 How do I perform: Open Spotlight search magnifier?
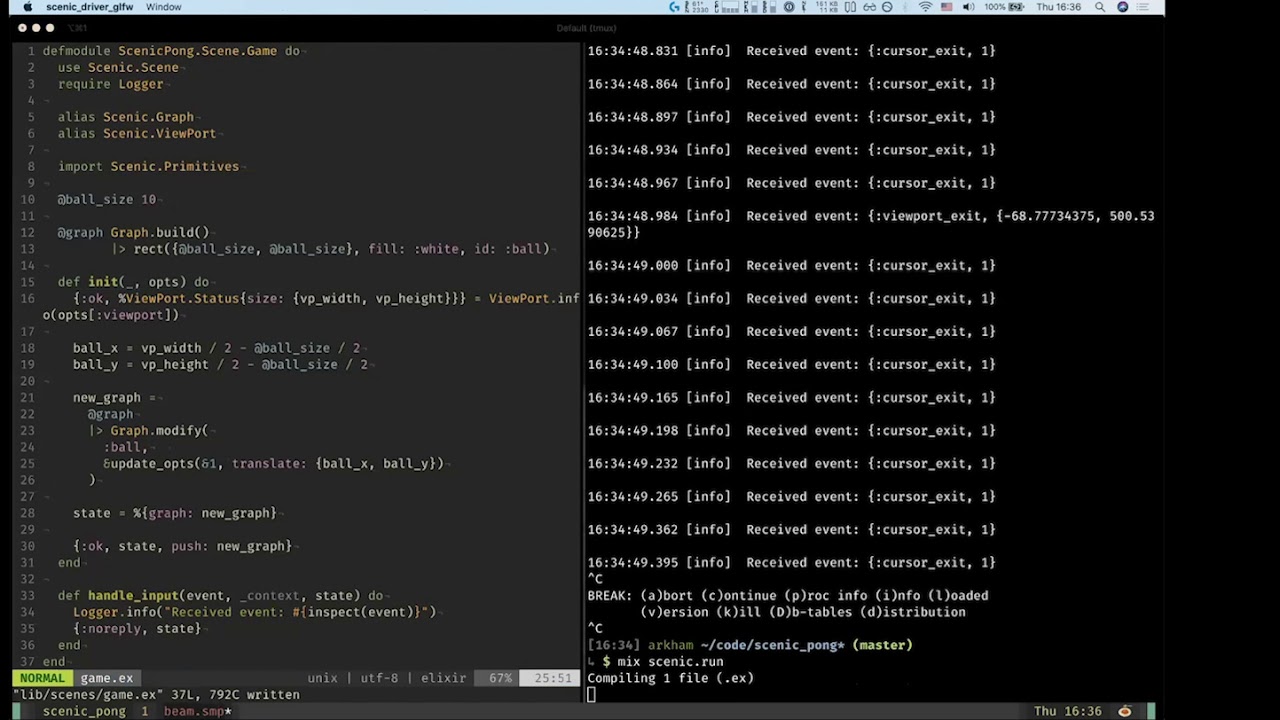(1100, 7)
